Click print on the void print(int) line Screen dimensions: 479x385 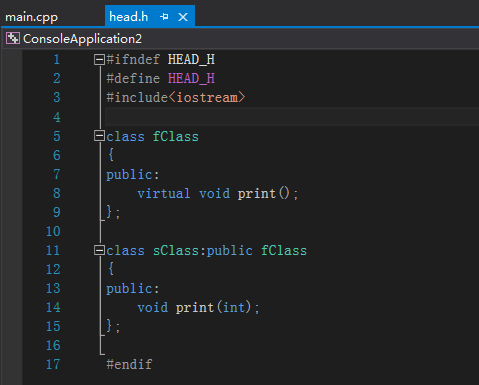tap(195, 308)
